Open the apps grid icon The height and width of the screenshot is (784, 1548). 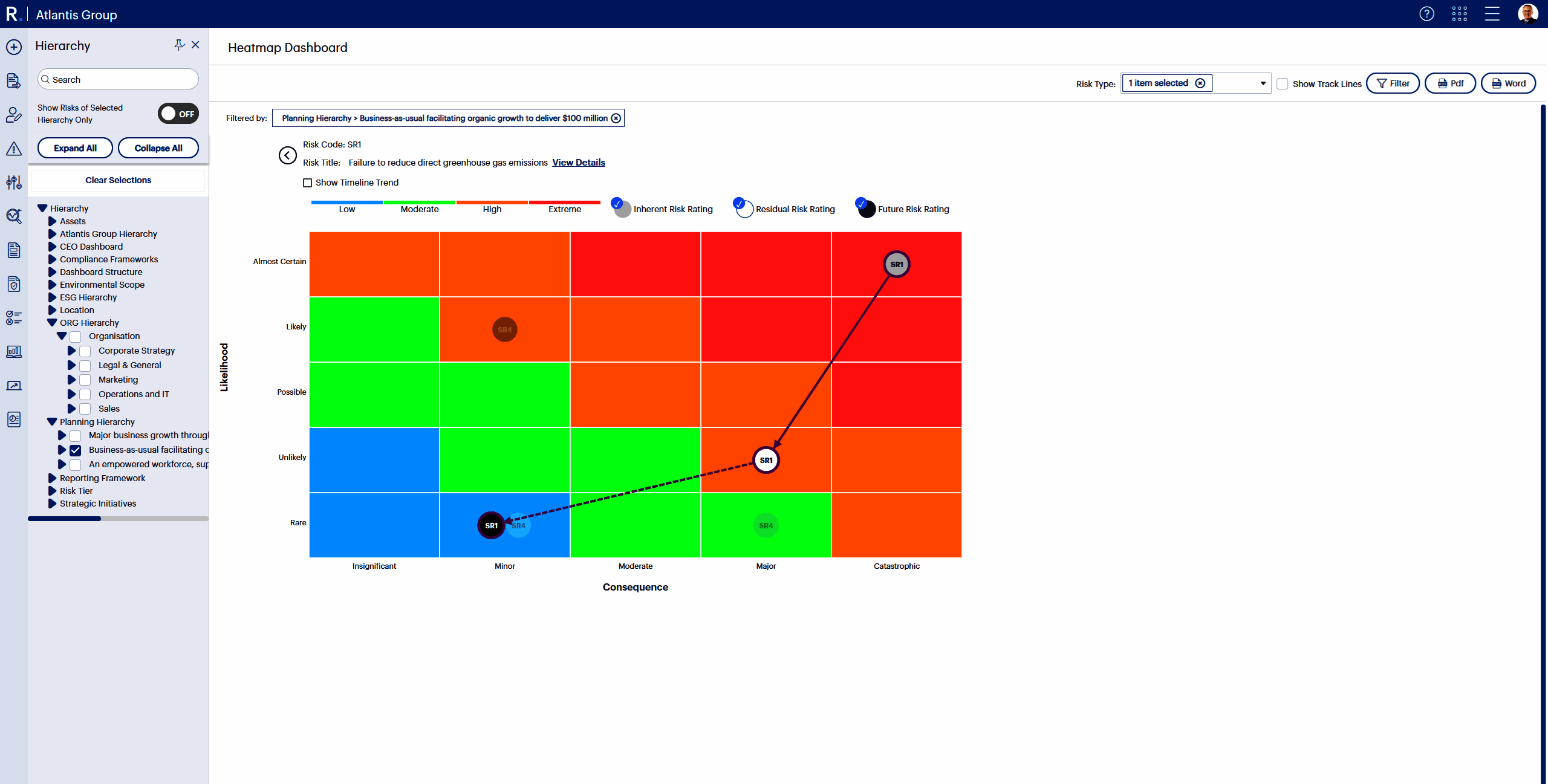coord(1459,14)
